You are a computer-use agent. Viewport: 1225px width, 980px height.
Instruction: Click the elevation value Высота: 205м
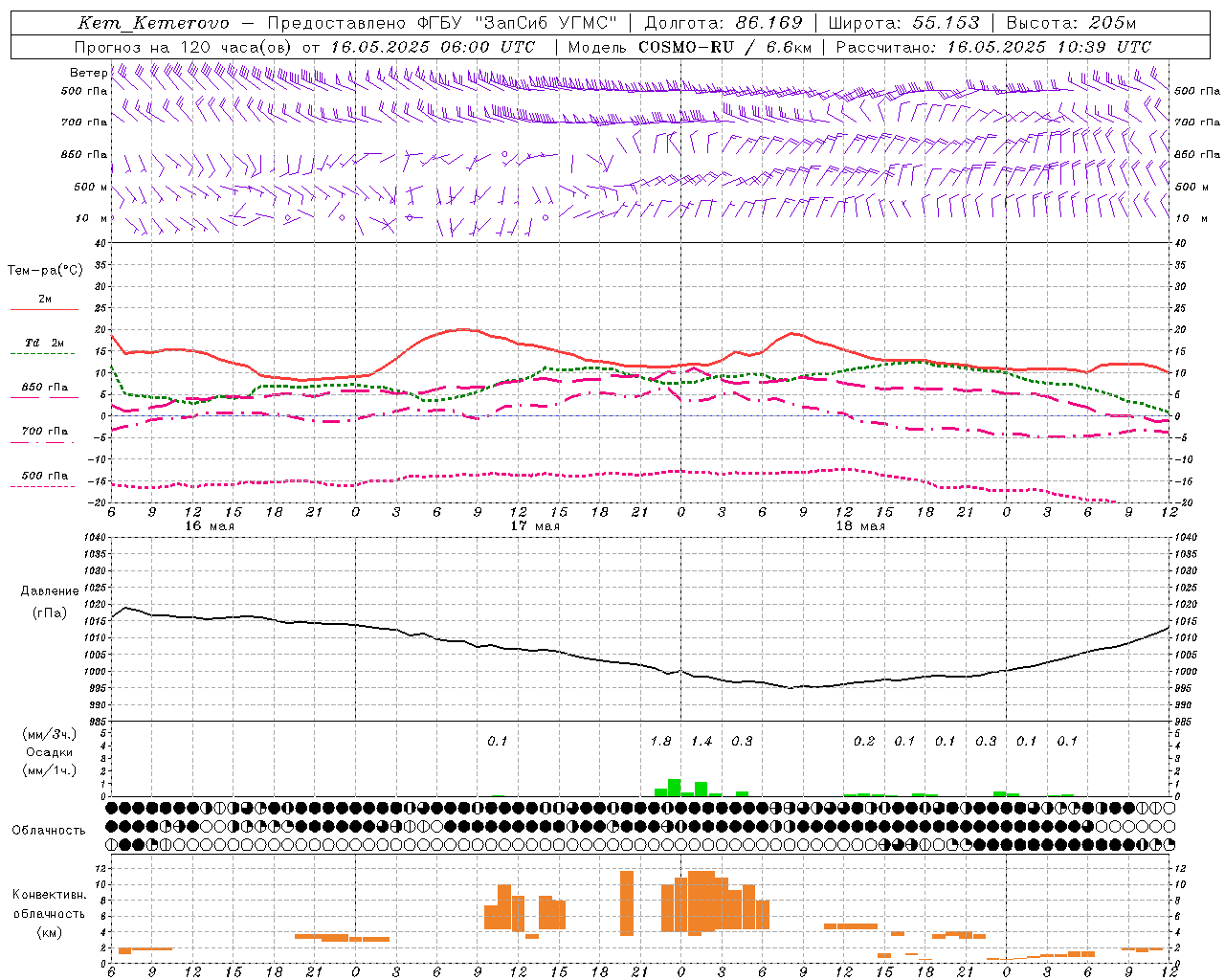coord(1072,23)
